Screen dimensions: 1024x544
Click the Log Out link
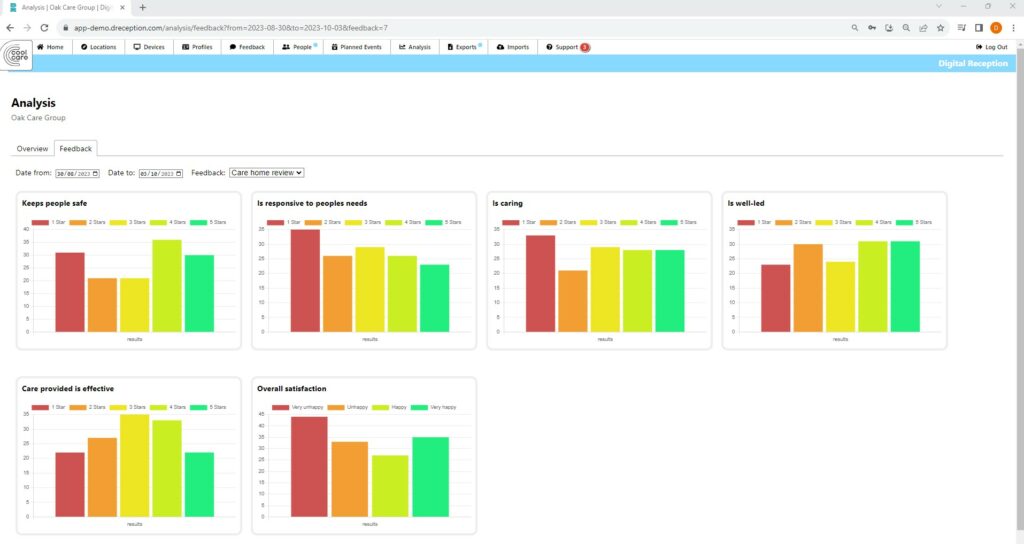[991, 47]
